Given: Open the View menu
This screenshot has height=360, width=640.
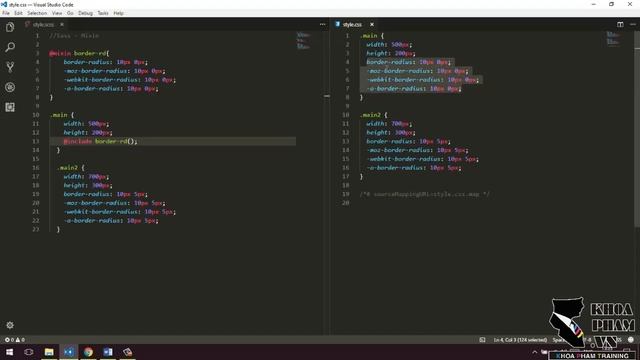Looking at the screenshot, I should pos(57,13).
